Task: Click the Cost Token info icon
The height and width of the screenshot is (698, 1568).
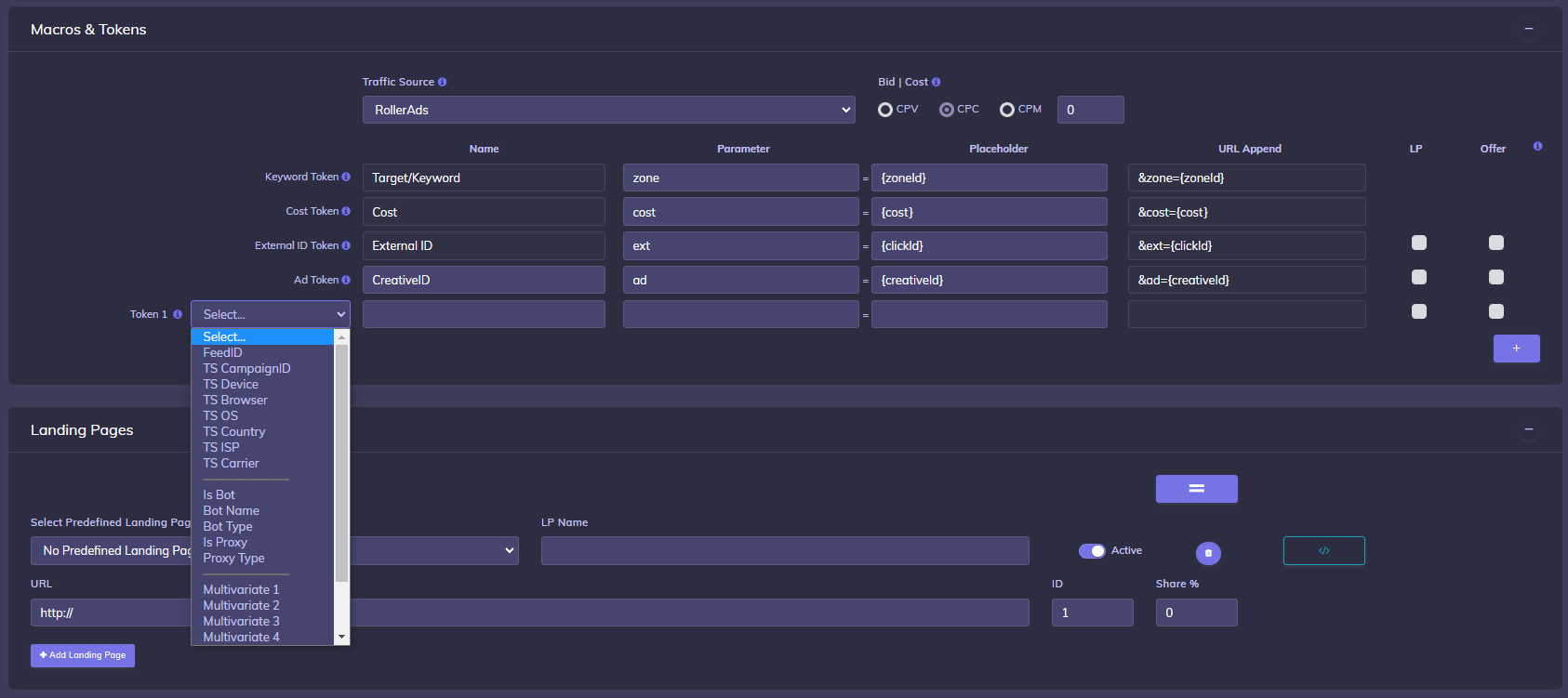Action: pos(346,211)
